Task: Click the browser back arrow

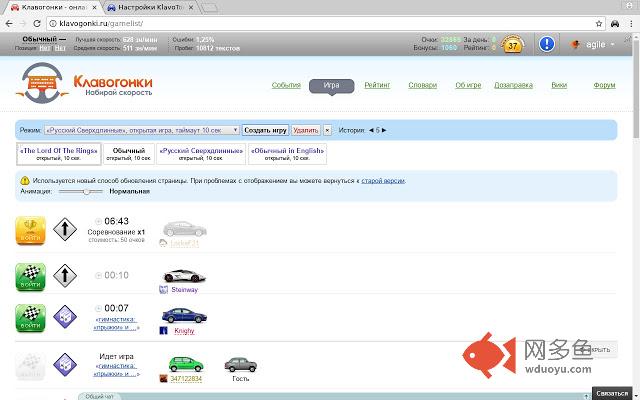Action: pos(9,24)
